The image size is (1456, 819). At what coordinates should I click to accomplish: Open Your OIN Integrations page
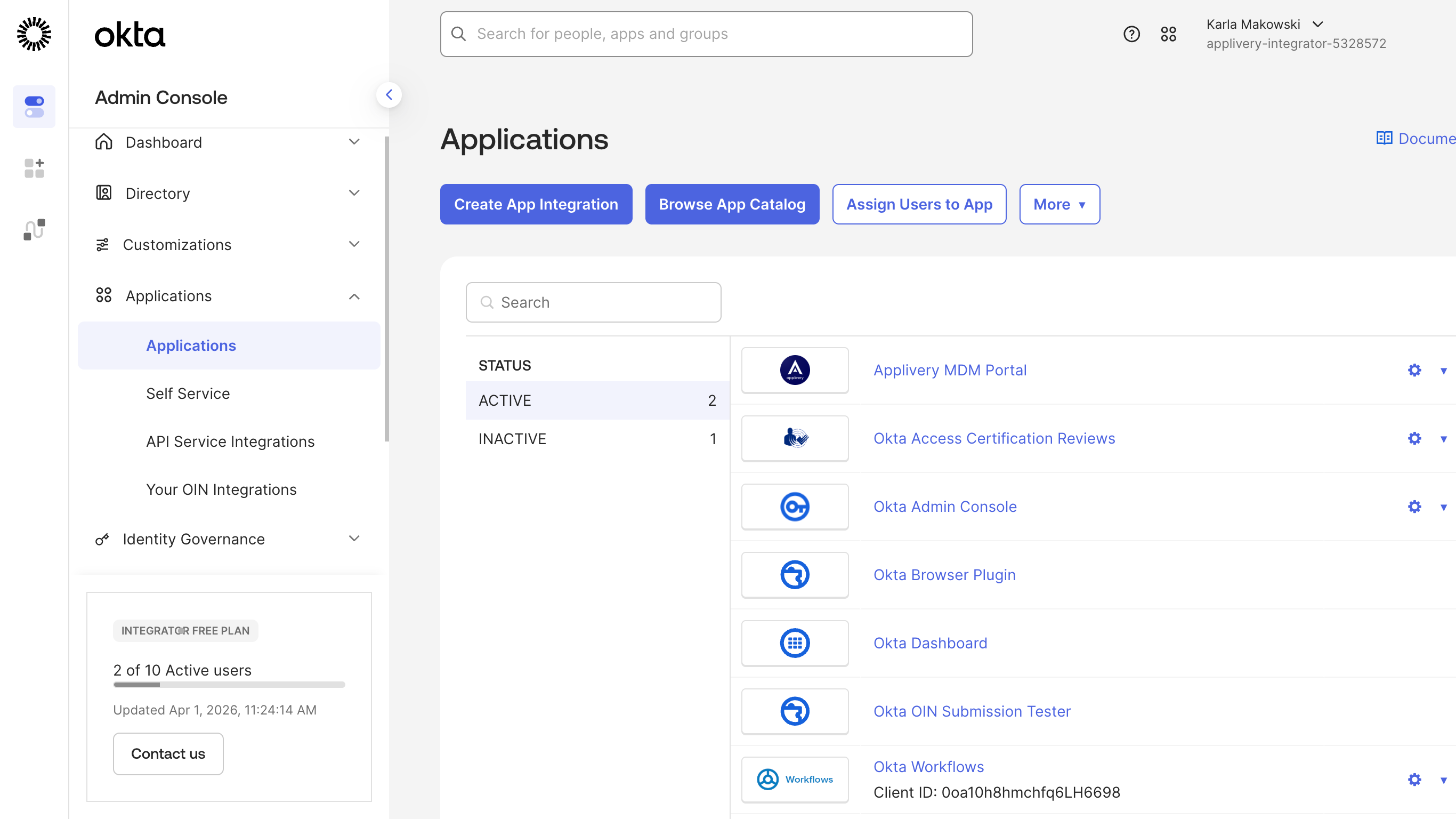pos(221,489)
